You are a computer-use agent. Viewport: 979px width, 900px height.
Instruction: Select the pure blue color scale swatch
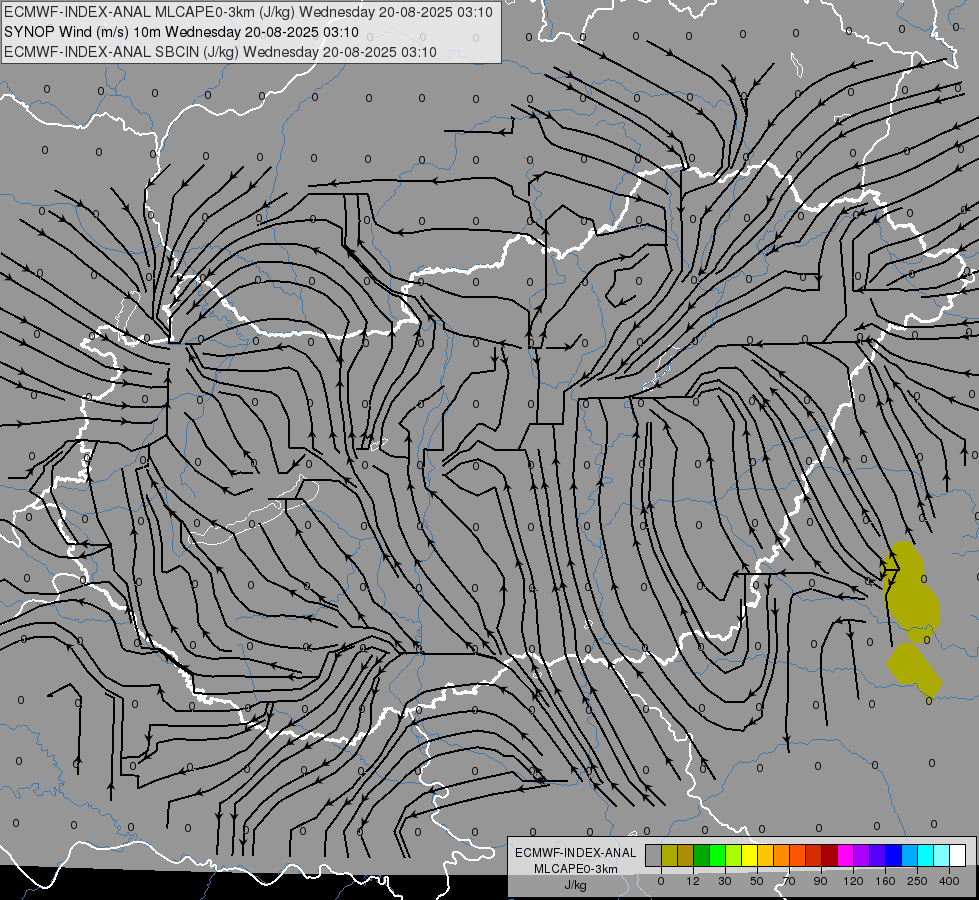(x=893, y=856)
